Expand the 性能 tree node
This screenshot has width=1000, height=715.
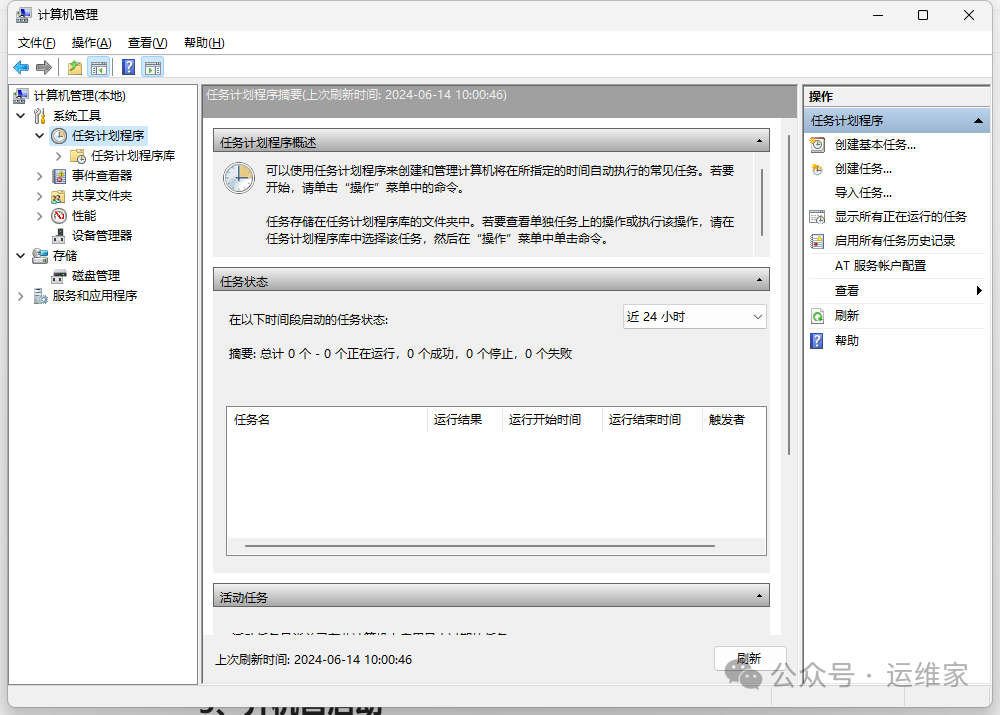click(40, 216)
